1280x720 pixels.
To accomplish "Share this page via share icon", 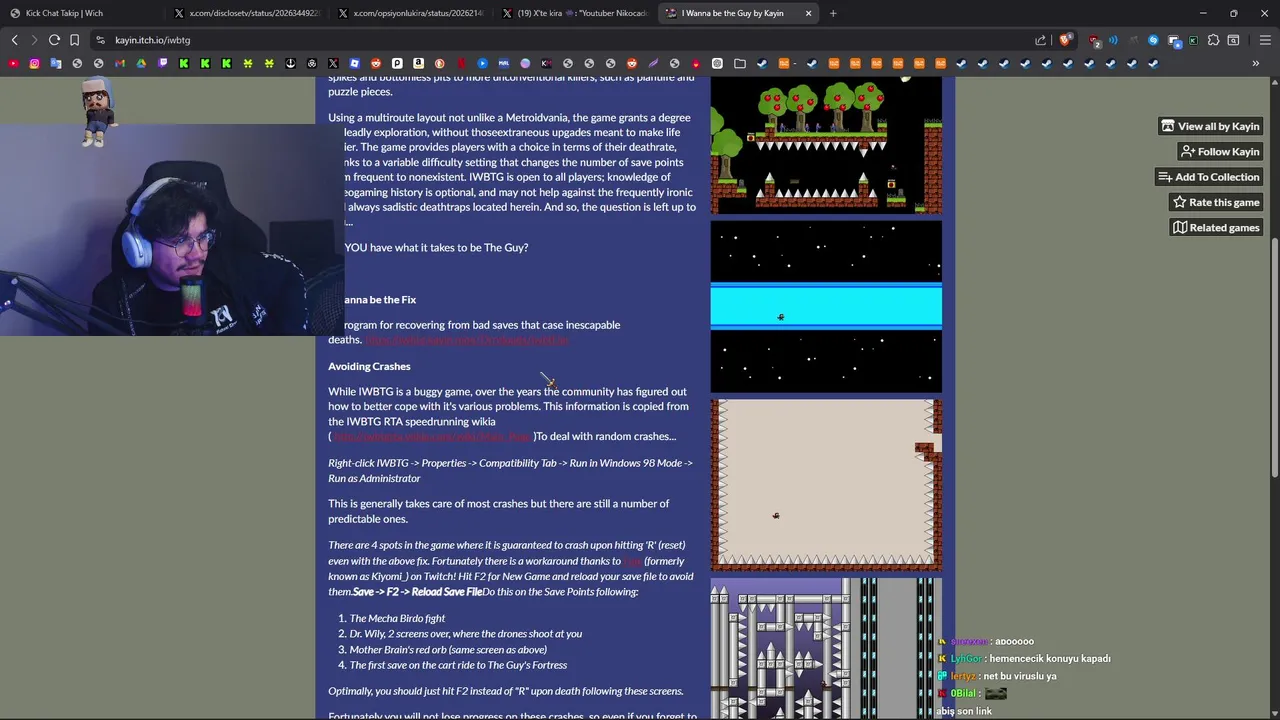I will [1040, 40].
